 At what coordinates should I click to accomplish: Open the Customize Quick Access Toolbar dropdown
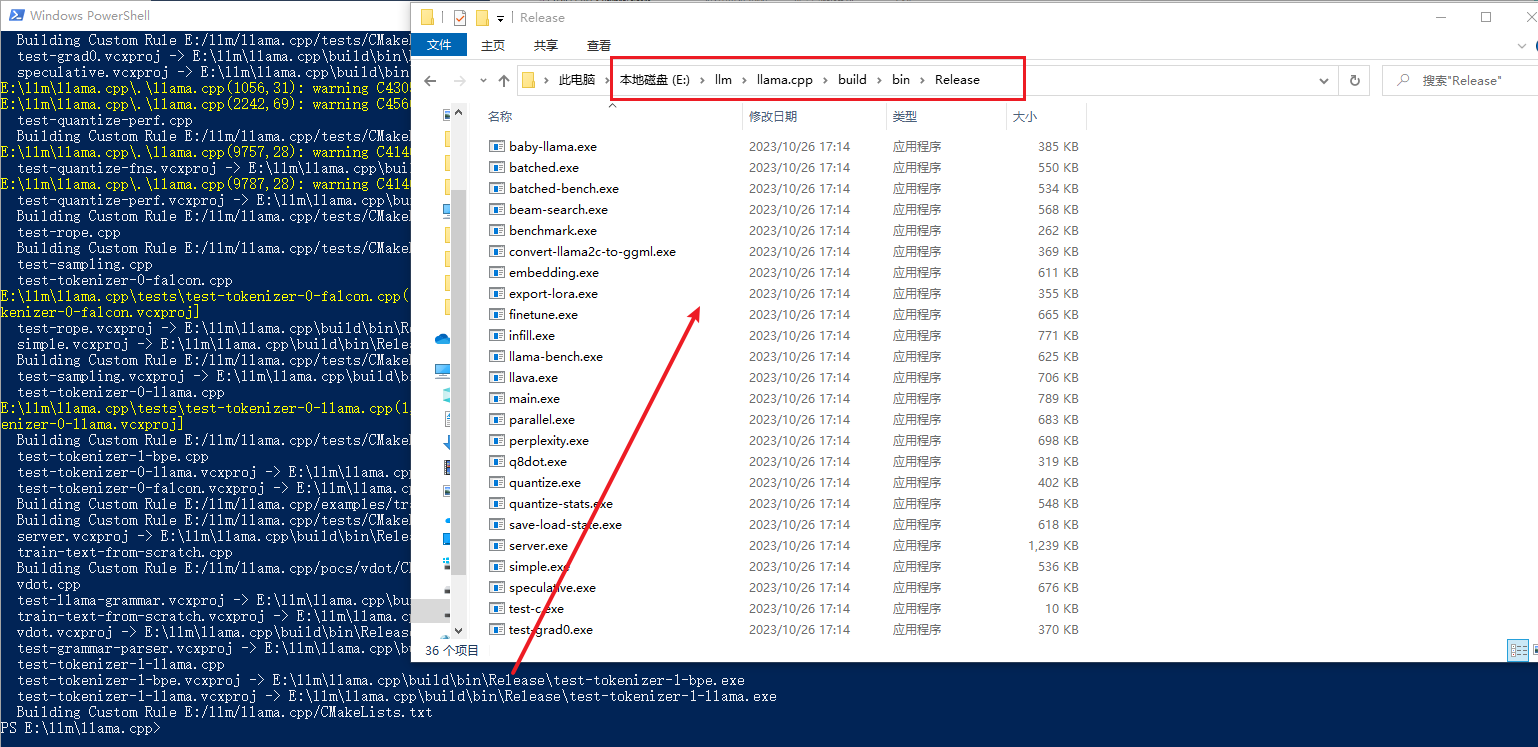click(x=500, y=18)
